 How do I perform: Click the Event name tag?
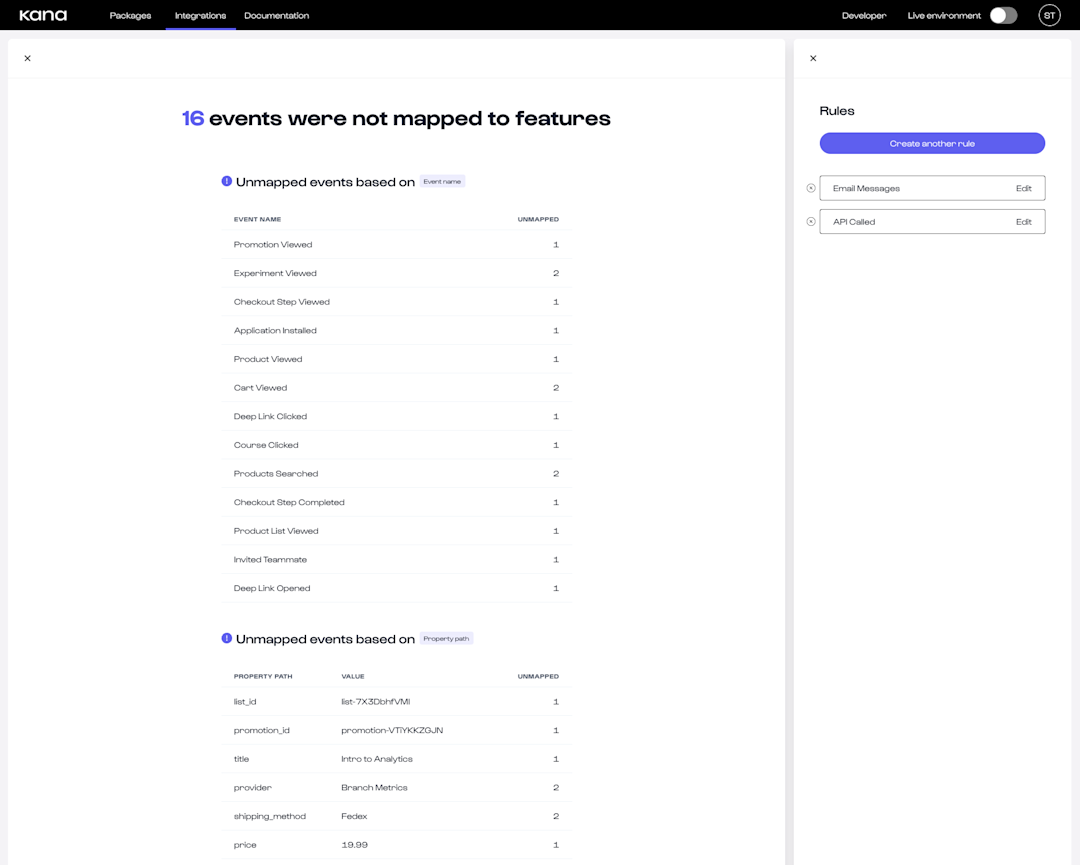(442, 181)
